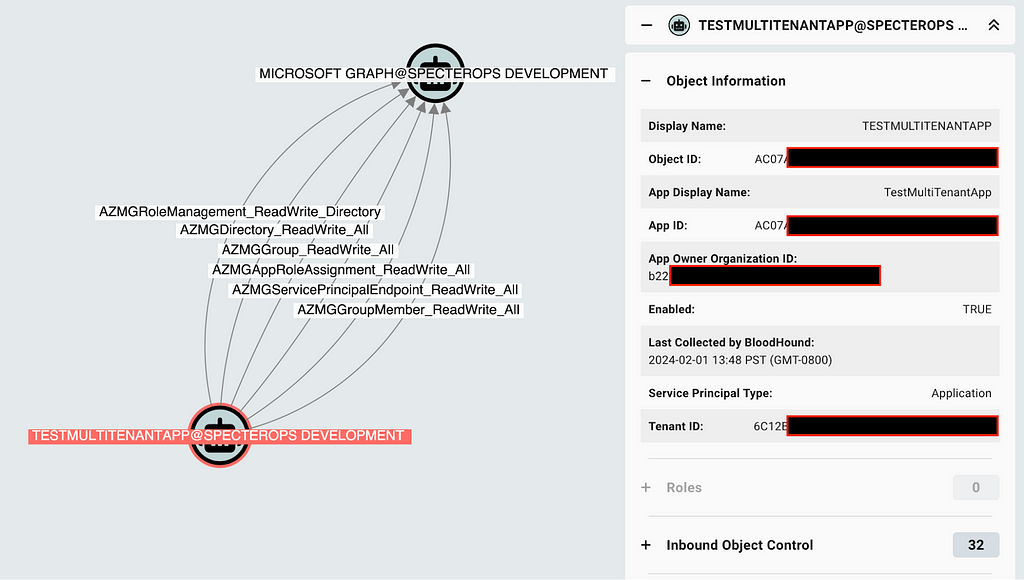
Task: Select the TestMultiTenantApp node icon in graph
Action: pyautogui.click(x=219, y=435)
